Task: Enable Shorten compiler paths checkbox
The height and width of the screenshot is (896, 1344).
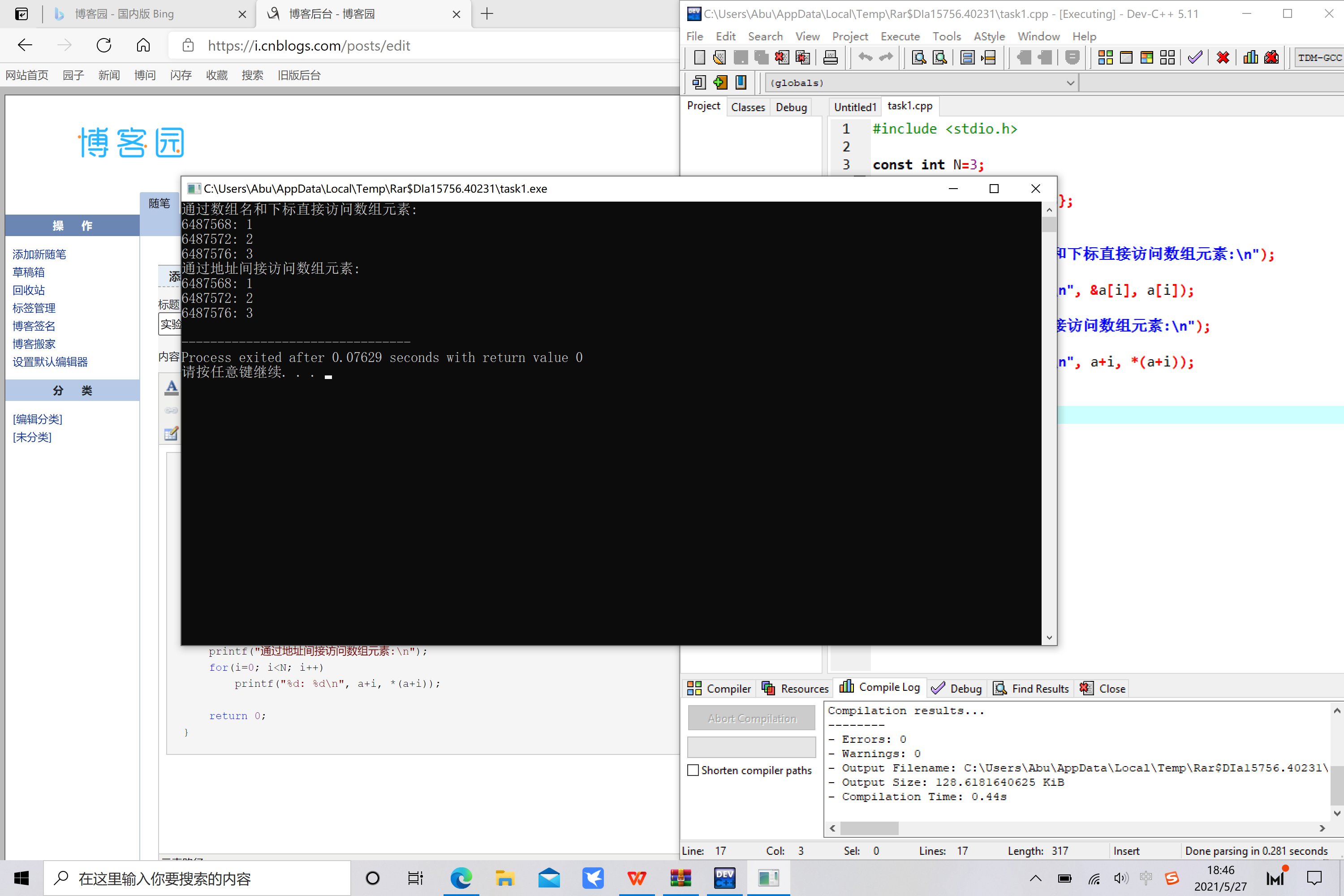Action: tap(693, 770)
